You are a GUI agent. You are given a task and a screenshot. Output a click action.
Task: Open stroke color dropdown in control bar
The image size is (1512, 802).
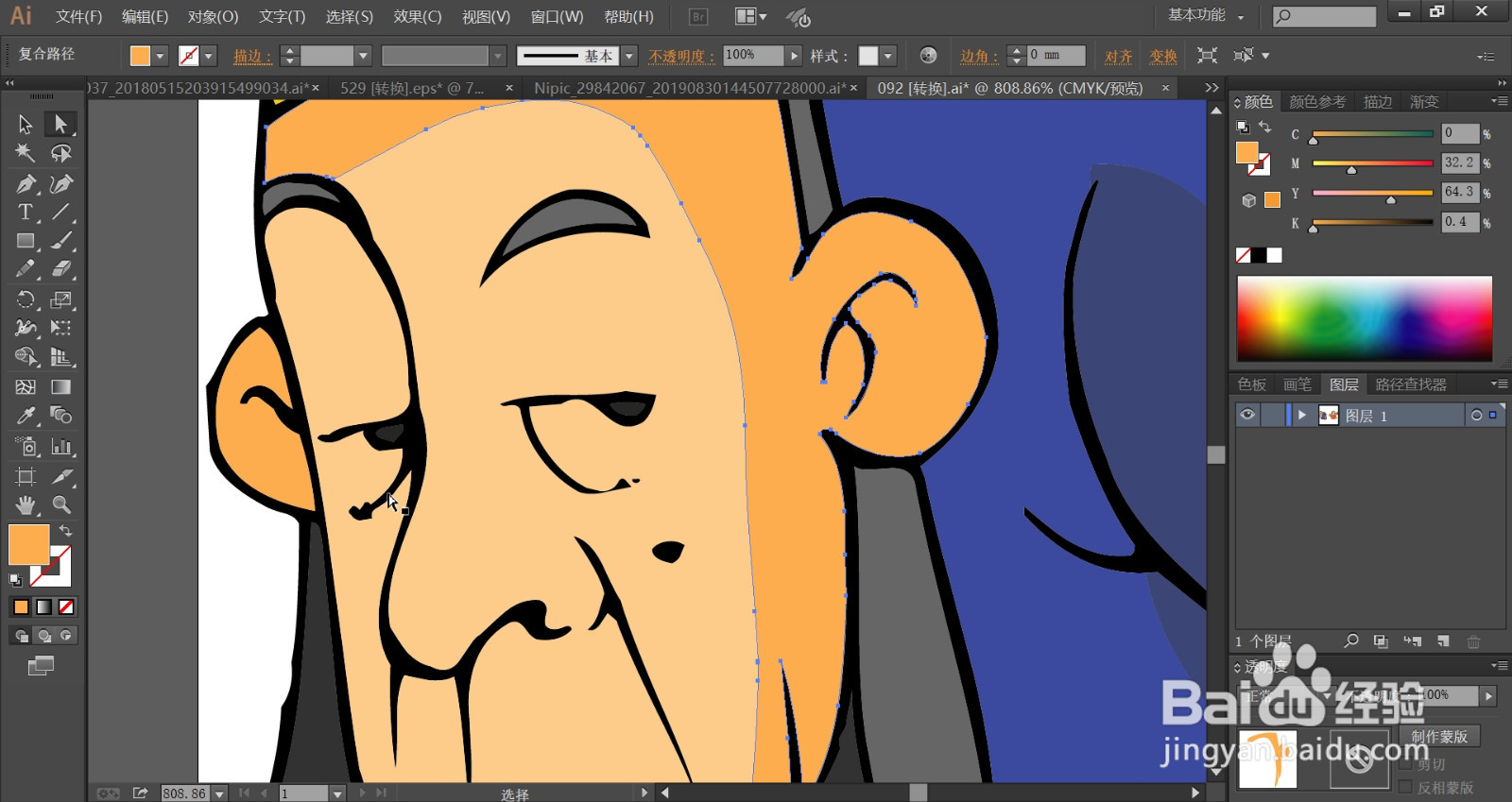pyautogui.click(x=209, y=56)
